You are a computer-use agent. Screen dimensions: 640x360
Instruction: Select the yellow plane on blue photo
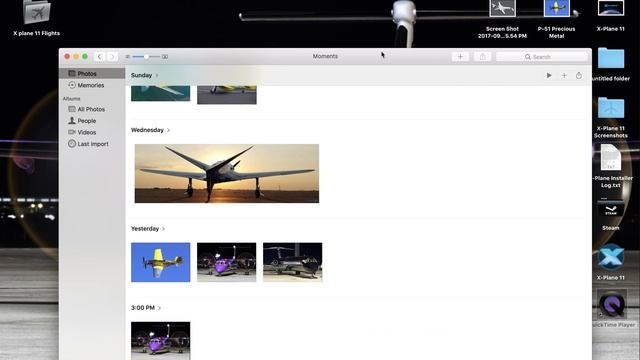tap(160, 262)
